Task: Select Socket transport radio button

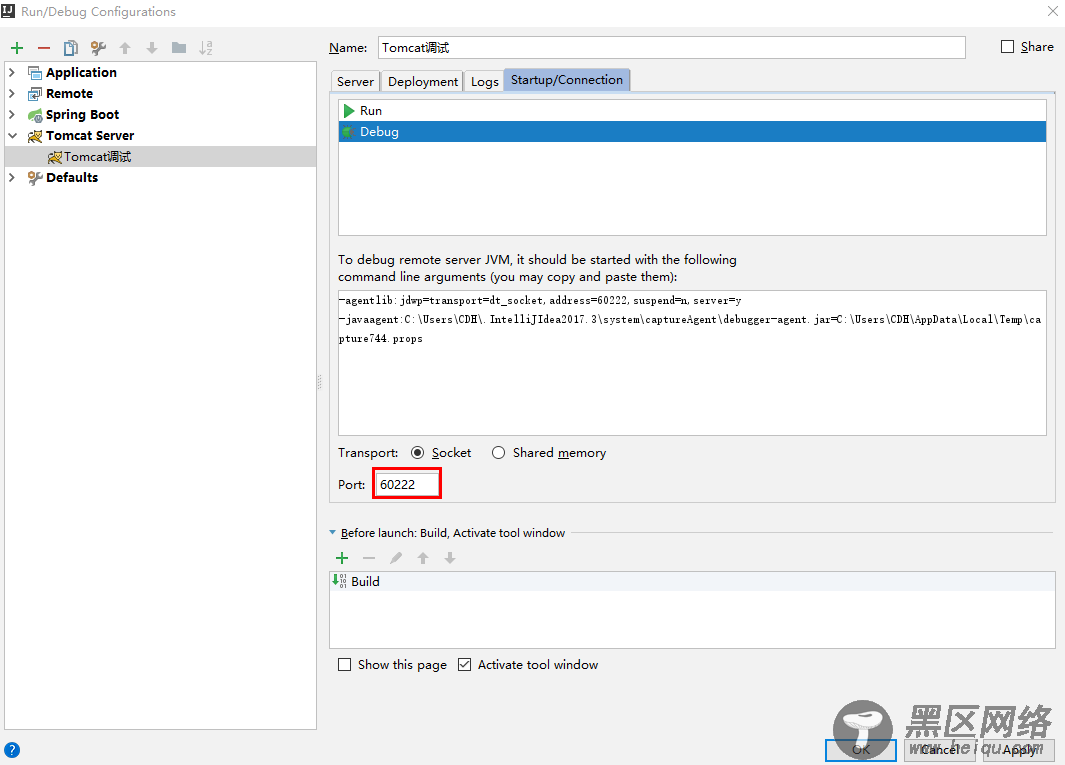Action: pos(418,452)
